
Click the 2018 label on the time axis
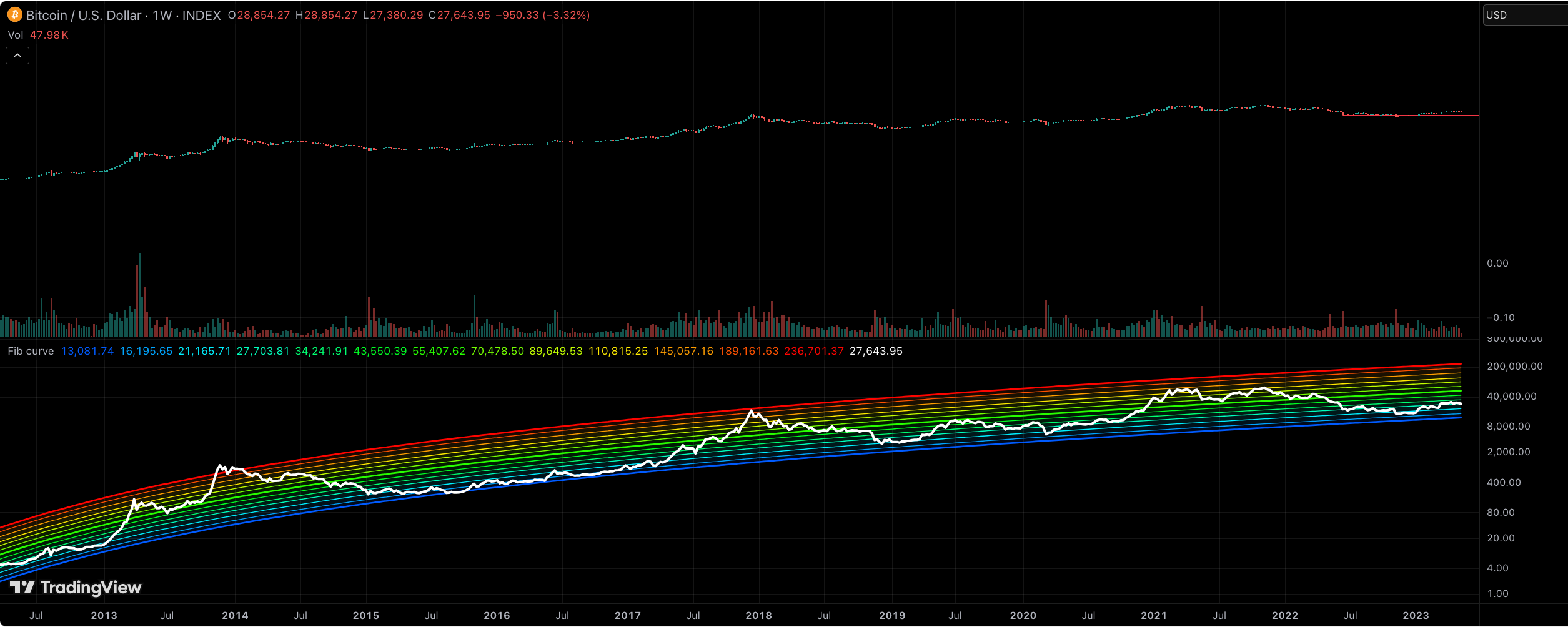pyautogui.click(x=760, y=615)
